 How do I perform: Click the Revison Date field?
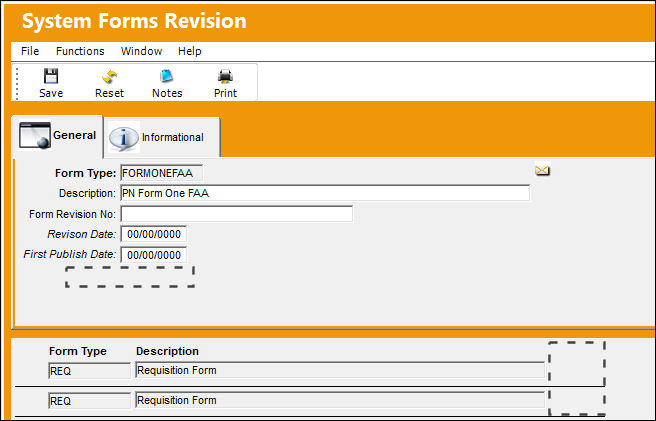(x=154, y=234)
